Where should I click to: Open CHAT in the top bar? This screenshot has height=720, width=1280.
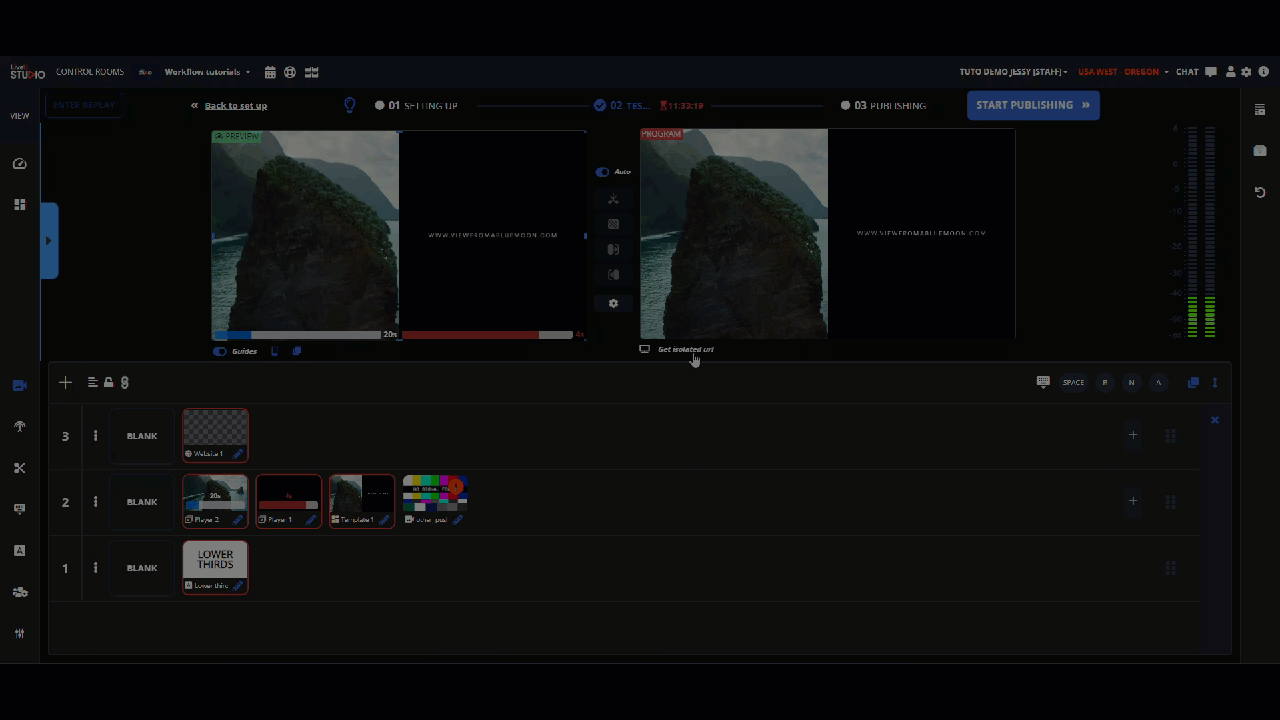coord(1187,72)
